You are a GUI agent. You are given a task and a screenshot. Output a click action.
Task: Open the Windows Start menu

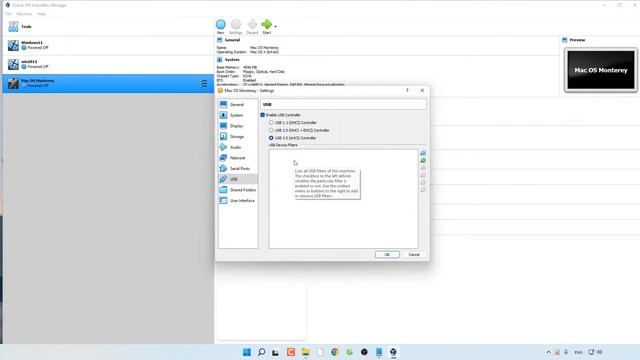[x=247, y=352]
